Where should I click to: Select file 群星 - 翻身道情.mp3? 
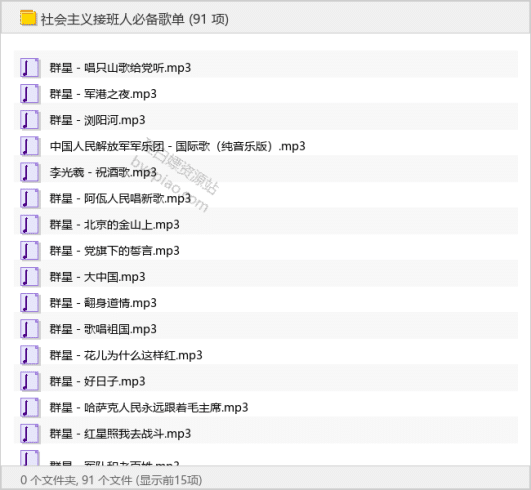click(x=266, y=303)
